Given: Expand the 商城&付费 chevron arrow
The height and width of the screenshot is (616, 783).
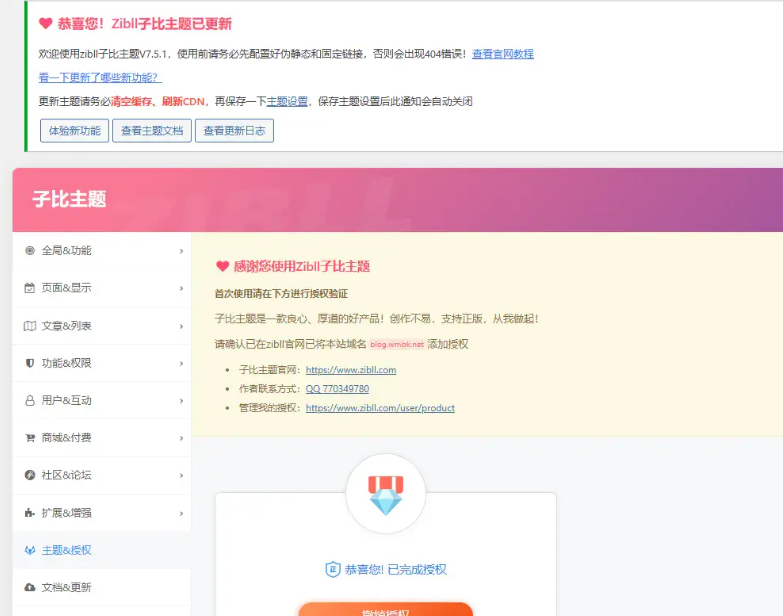Looking at the screenshot, I should click(x=181, y=438).
